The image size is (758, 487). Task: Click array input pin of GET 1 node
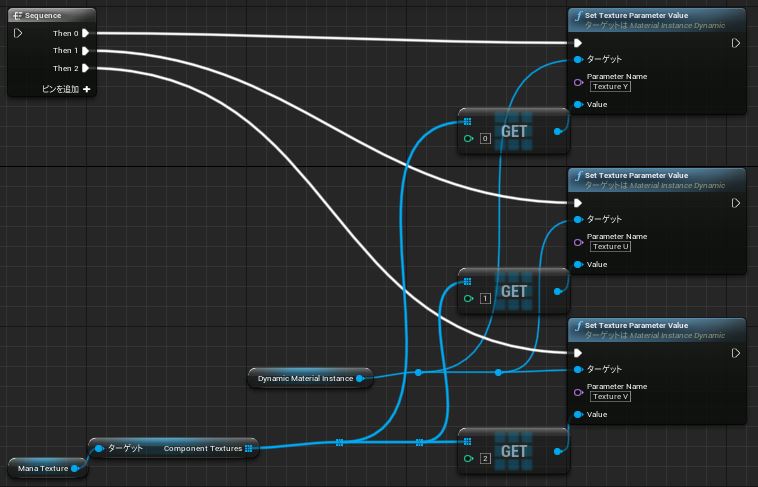pyautogui.click(x=467, y=281)
